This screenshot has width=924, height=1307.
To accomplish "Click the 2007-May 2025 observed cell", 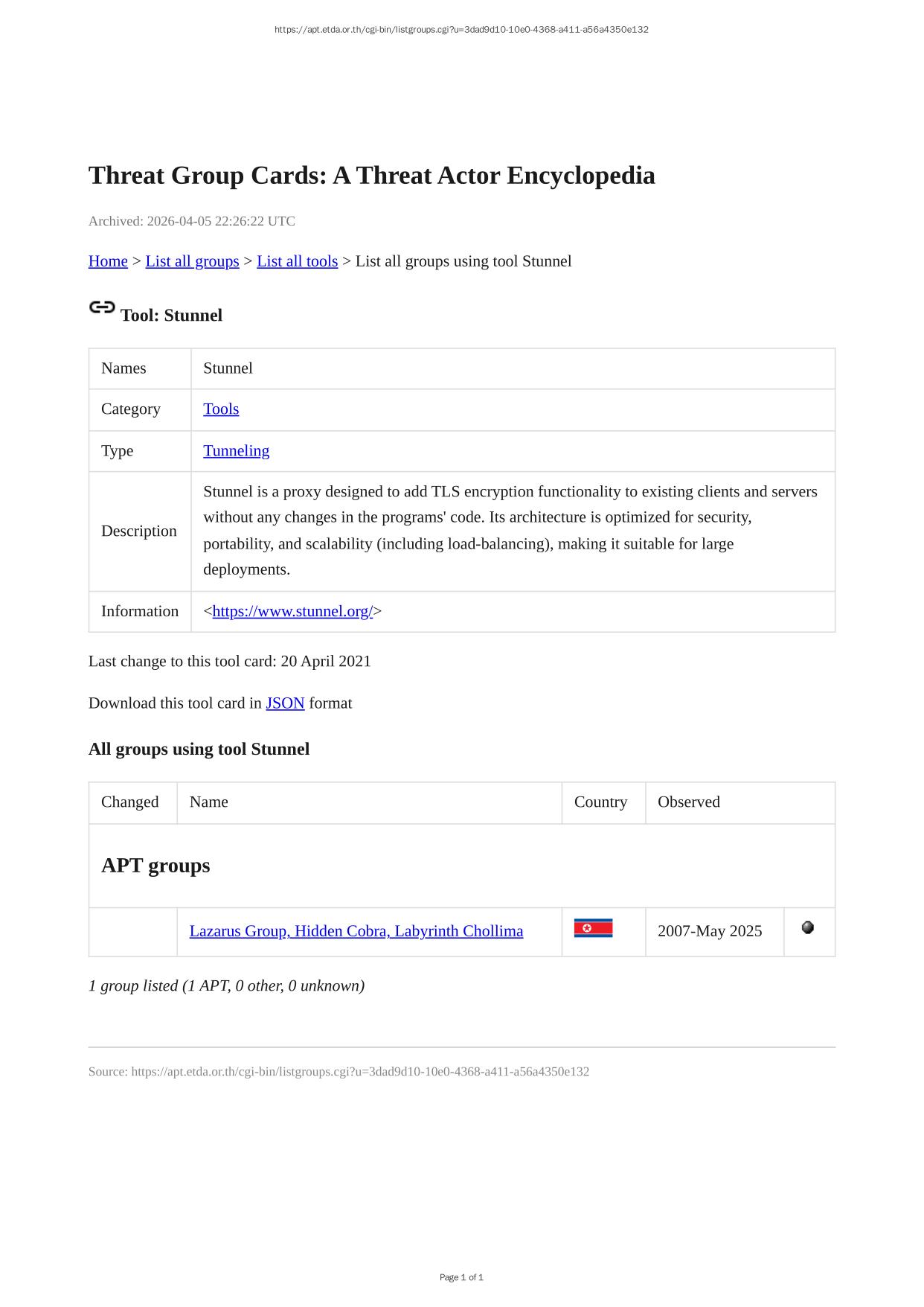I will click(x=709, y=931).
